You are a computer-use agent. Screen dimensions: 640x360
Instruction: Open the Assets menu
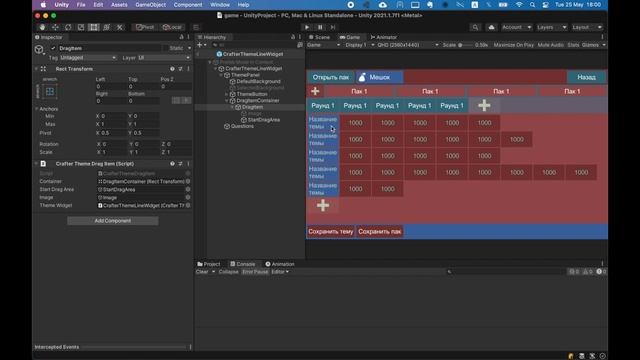tap(119, 5)
